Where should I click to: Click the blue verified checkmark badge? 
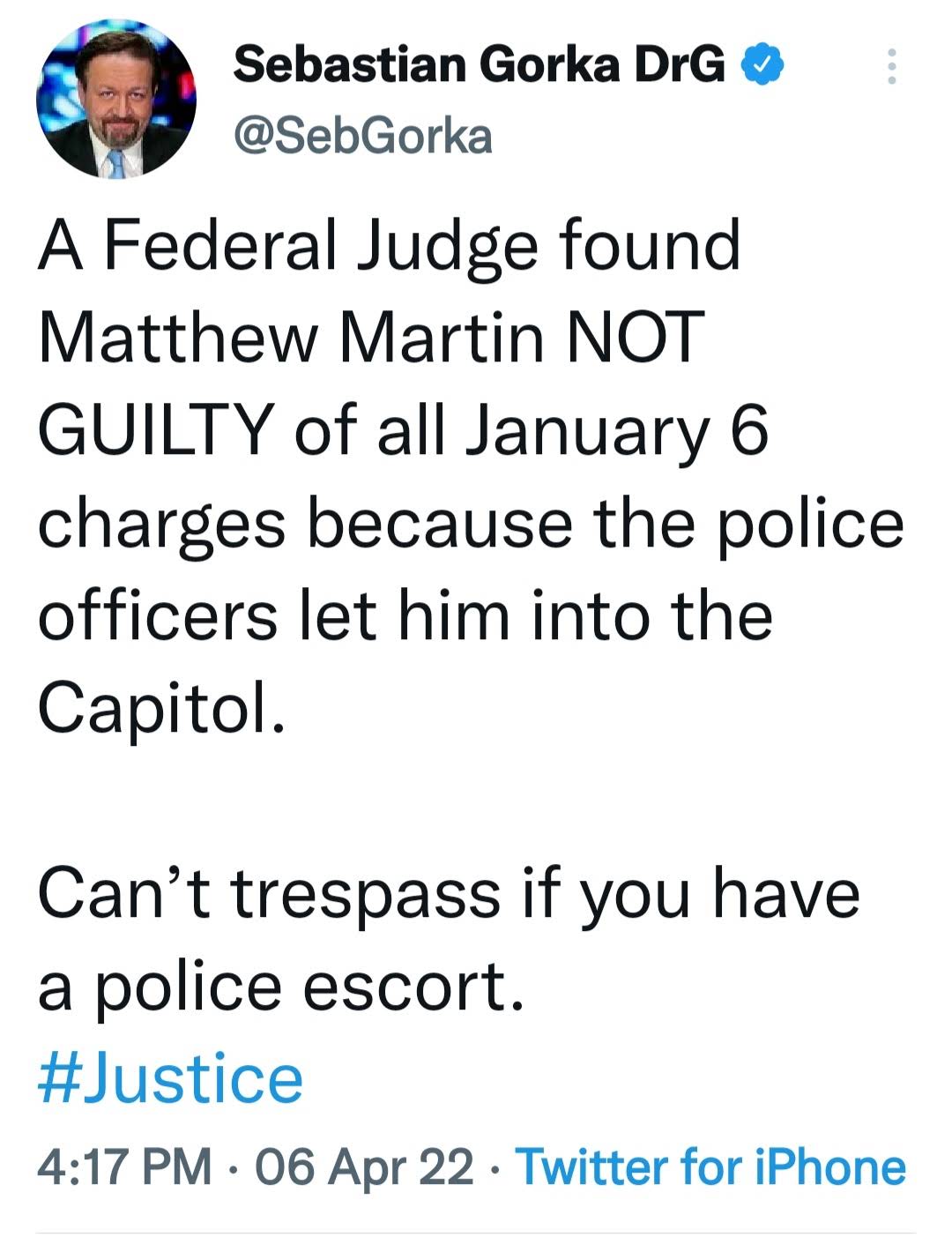pos(763,65)
